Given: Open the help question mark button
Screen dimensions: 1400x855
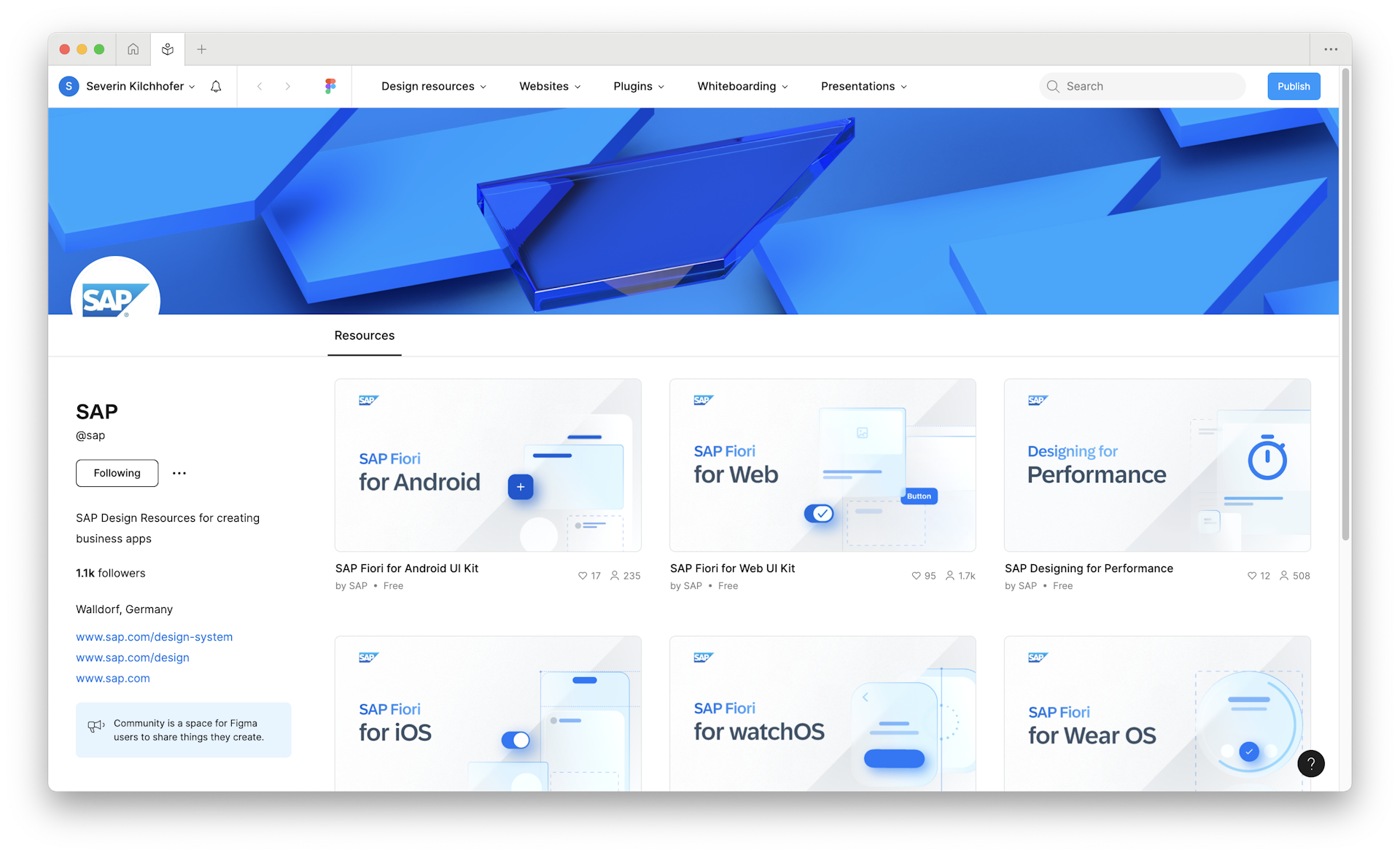Looking at the screenshot, I should 1310,763.
